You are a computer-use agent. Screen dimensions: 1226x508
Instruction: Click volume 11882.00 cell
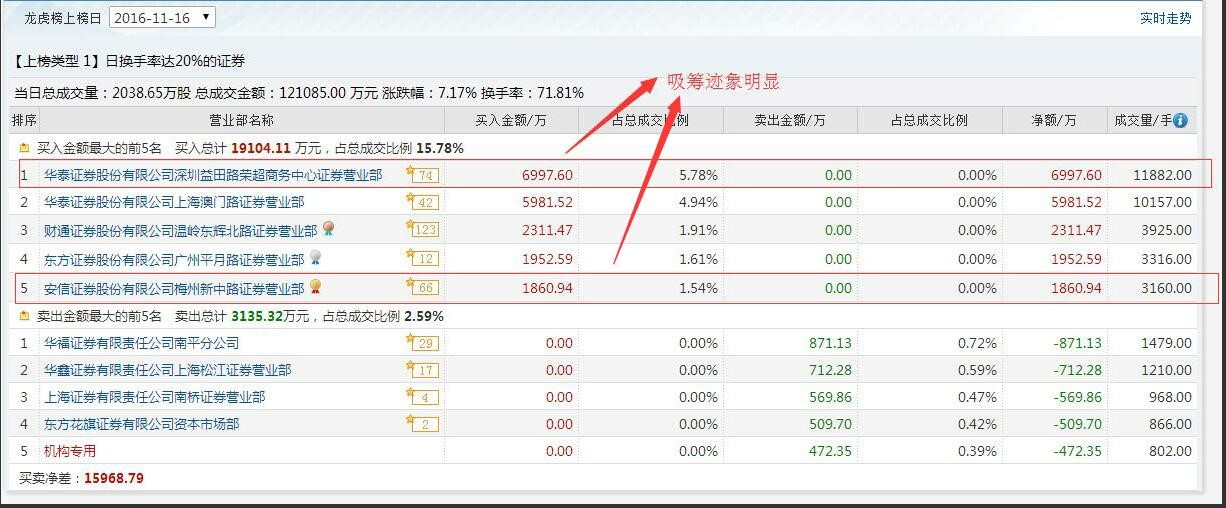click(1162, 175)
